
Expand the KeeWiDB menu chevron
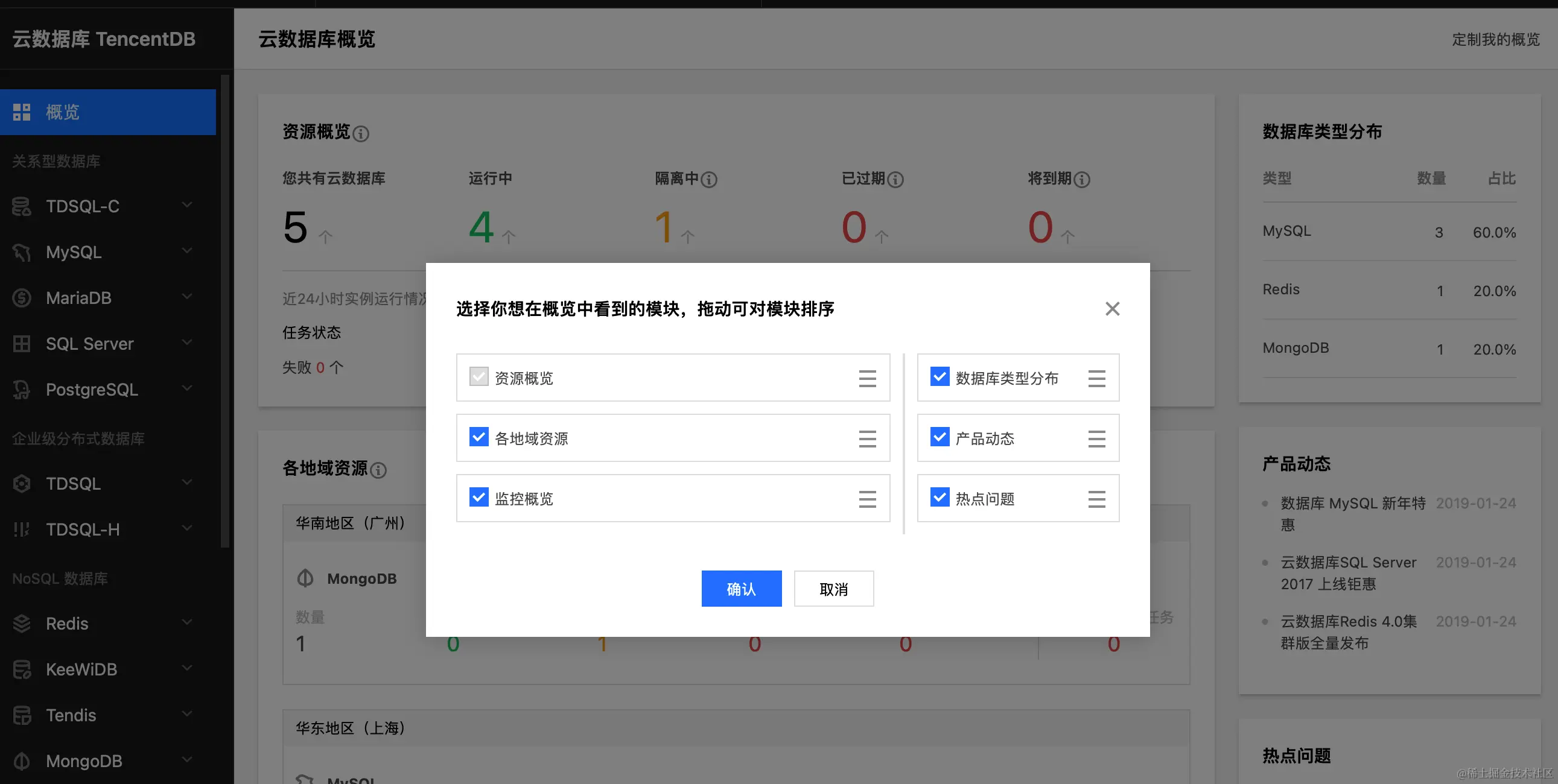click(188, 668)
